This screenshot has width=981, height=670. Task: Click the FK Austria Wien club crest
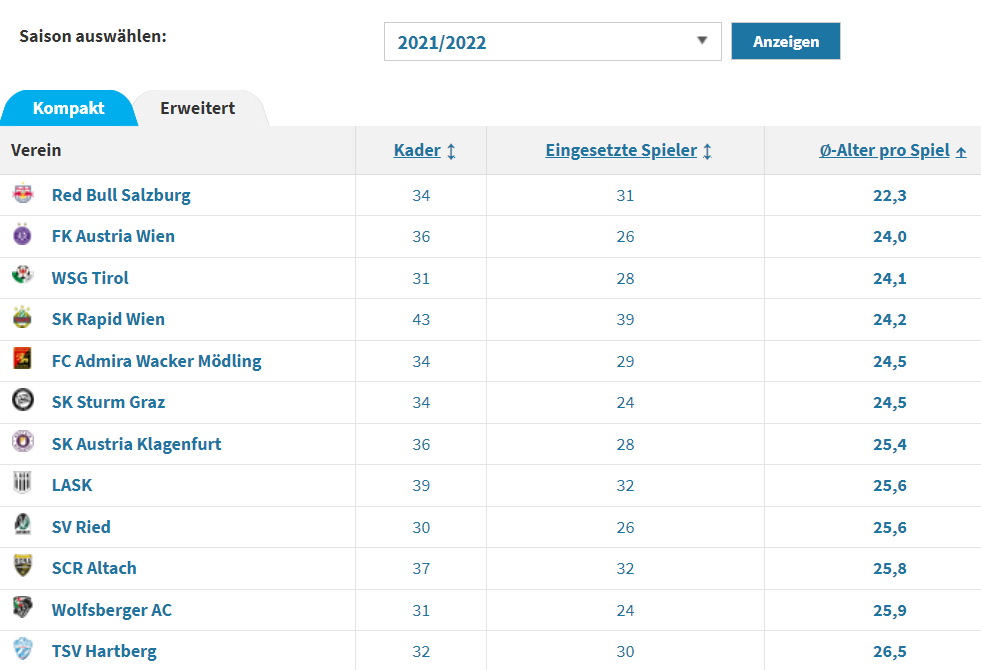[22, 236]
